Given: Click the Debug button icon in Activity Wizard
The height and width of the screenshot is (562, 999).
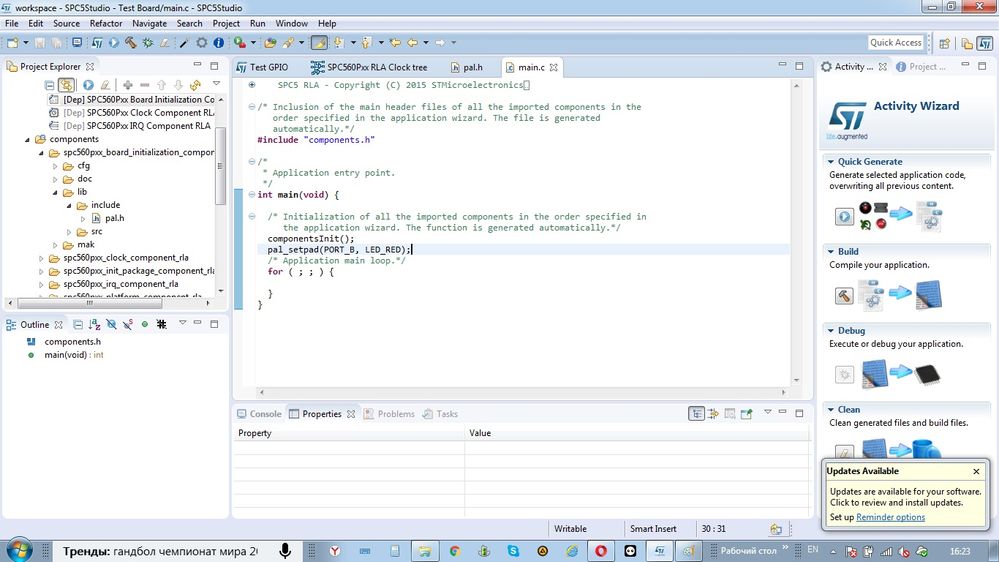Looking at the screenshot, I should [844, 374].
